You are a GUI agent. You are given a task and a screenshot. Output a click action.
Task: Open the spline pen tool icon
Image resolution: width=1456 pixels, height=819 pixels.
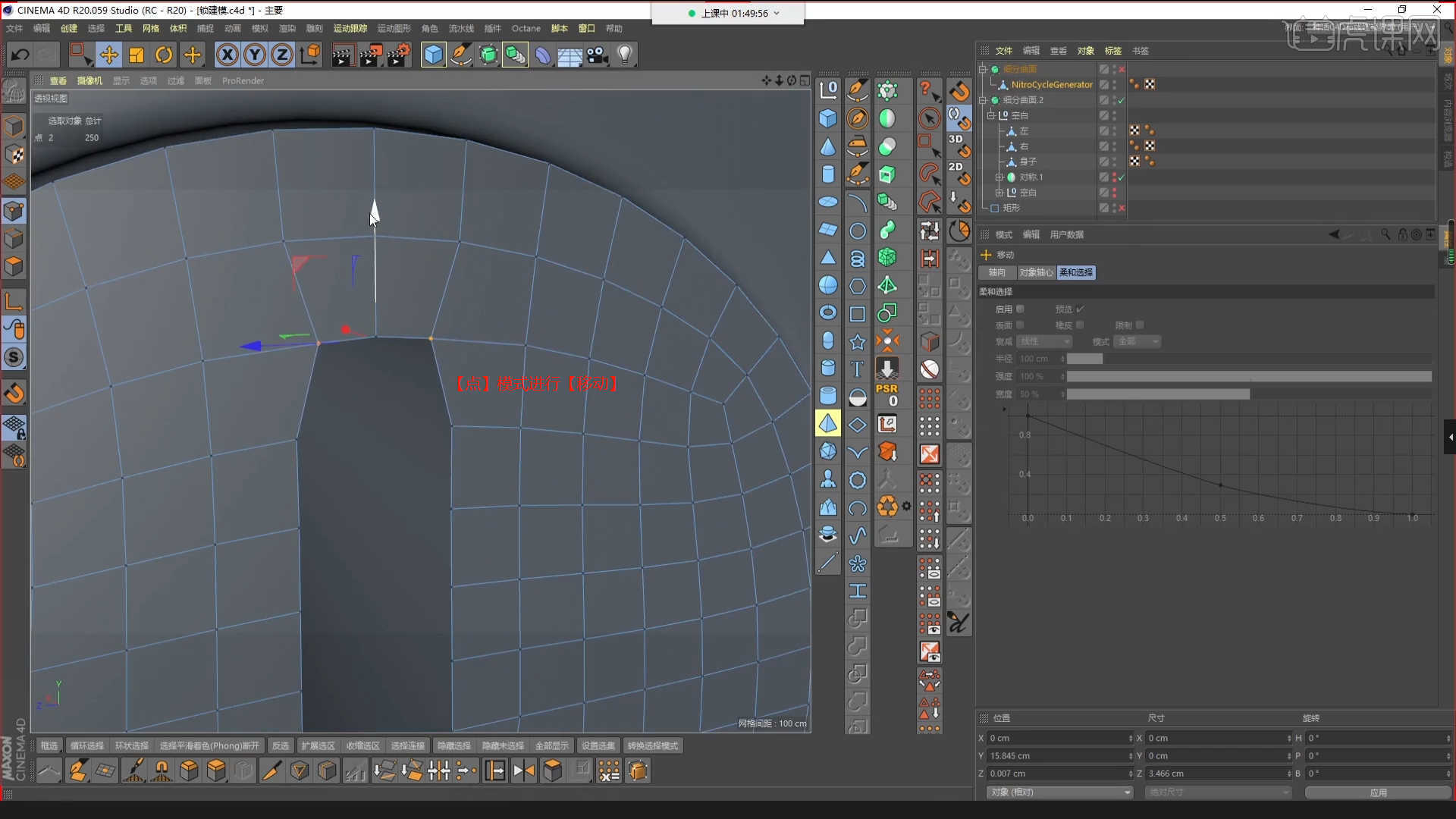tap(460, 55)
